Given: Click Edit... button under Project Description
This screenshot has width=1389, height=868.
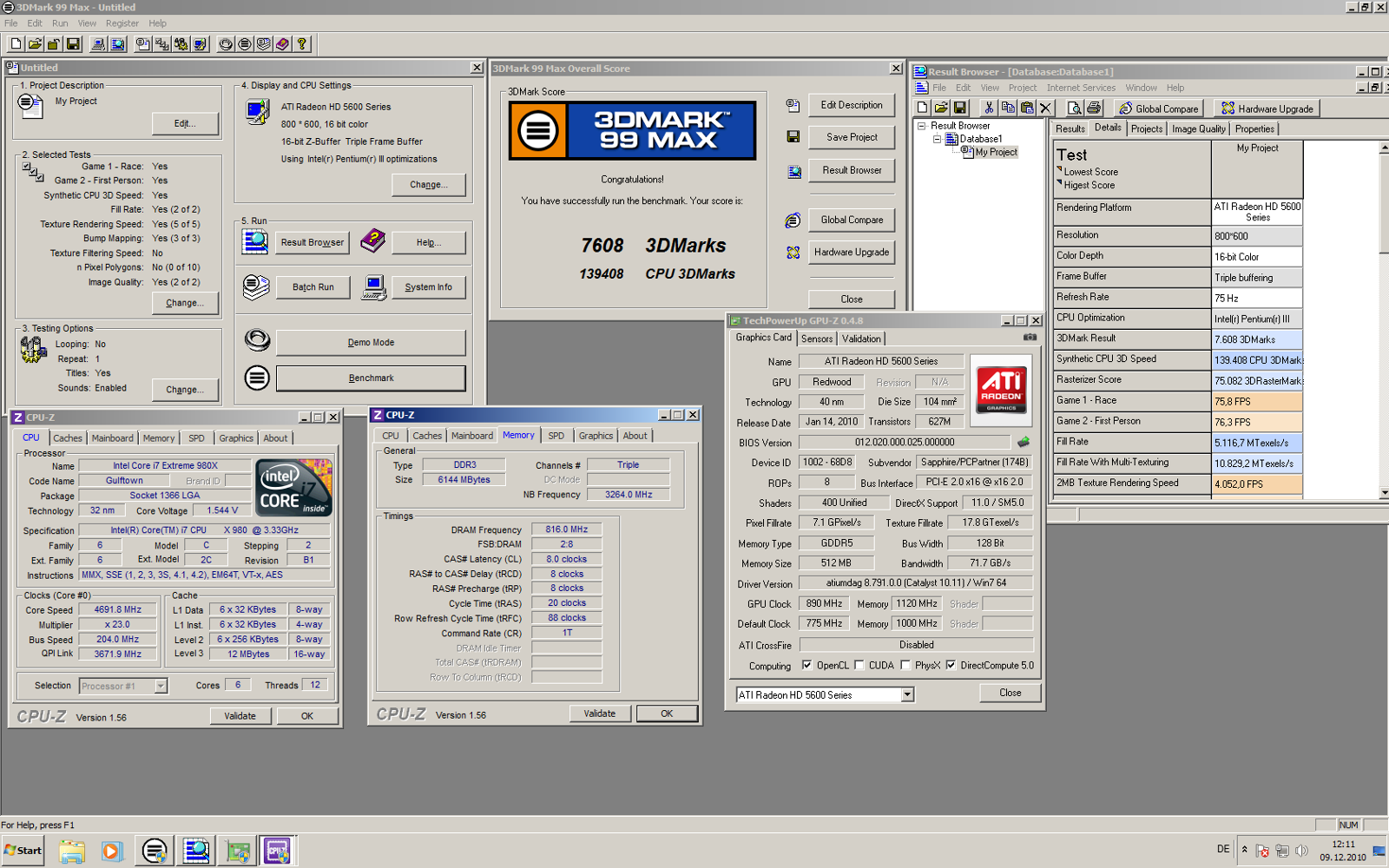Looking at the screenshot, I should (185, 123).
